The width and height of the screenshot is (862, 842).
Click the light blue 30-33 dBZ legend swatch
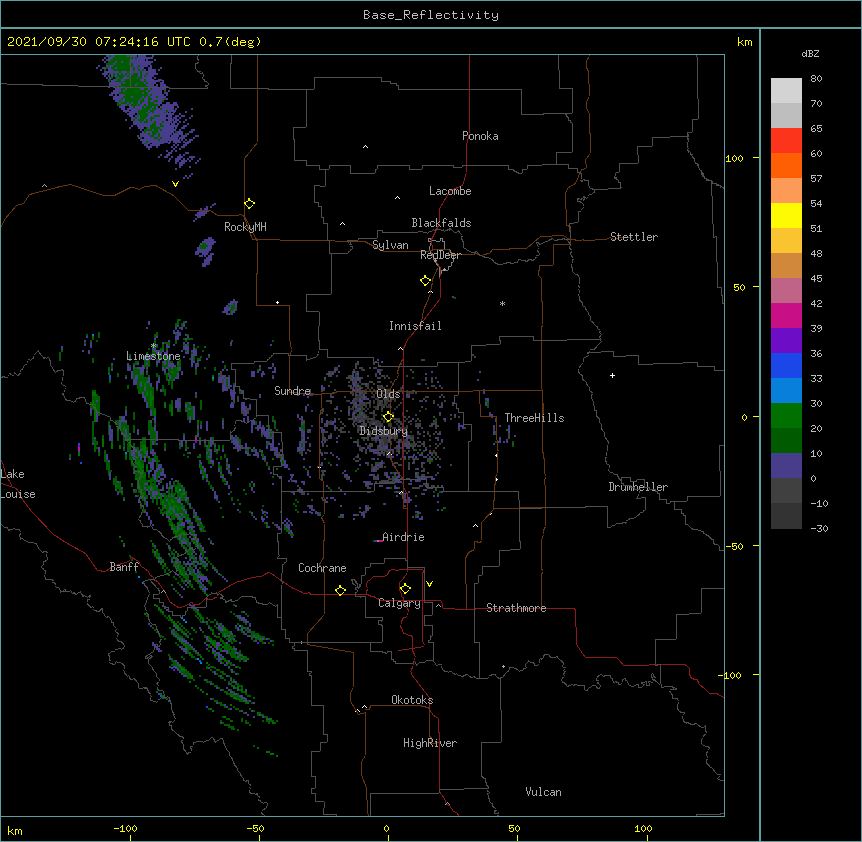[x=786, y=390]
